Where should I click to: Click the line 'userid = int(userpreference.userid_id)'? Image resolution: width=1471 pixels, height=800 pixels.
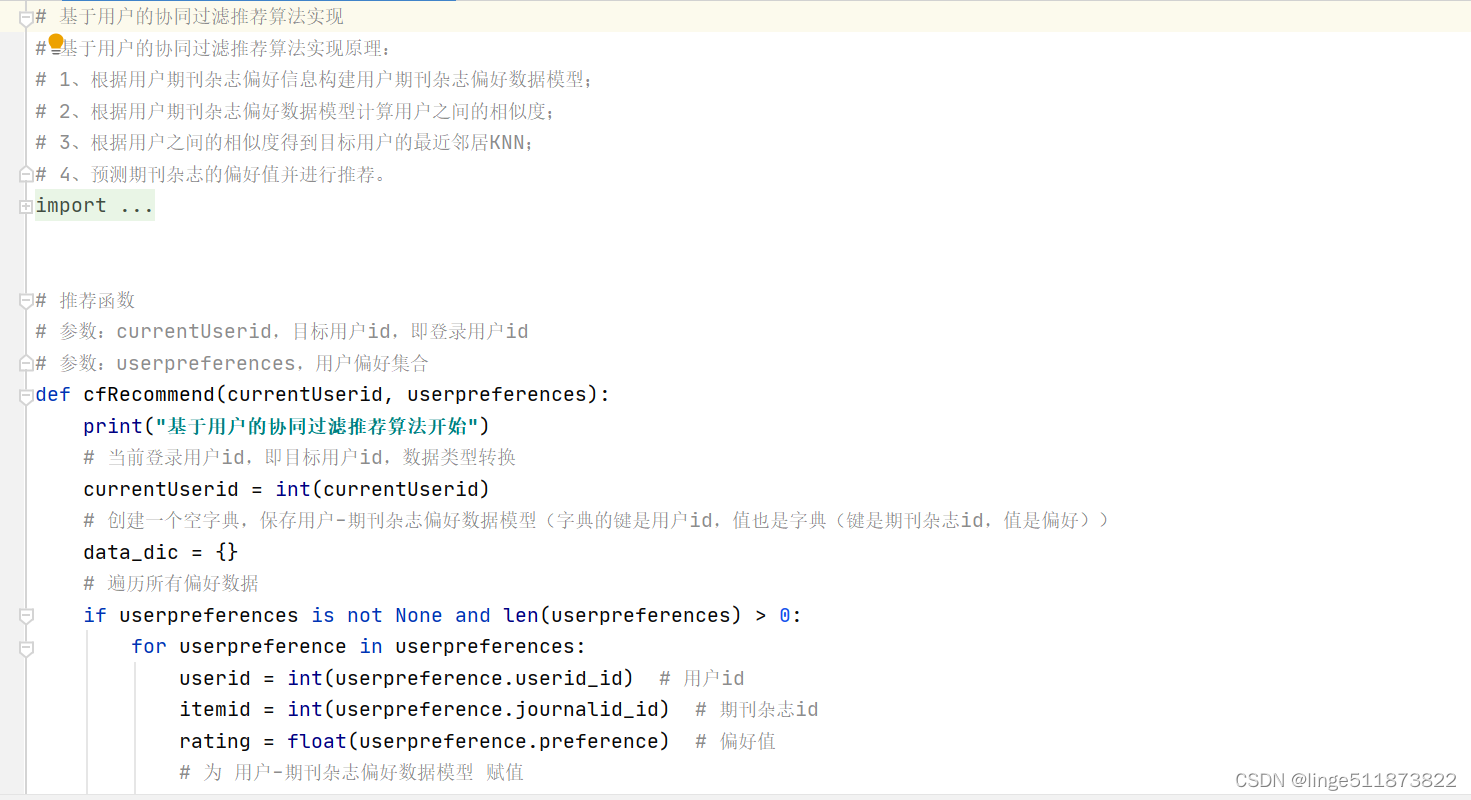[x=407, y=679]
